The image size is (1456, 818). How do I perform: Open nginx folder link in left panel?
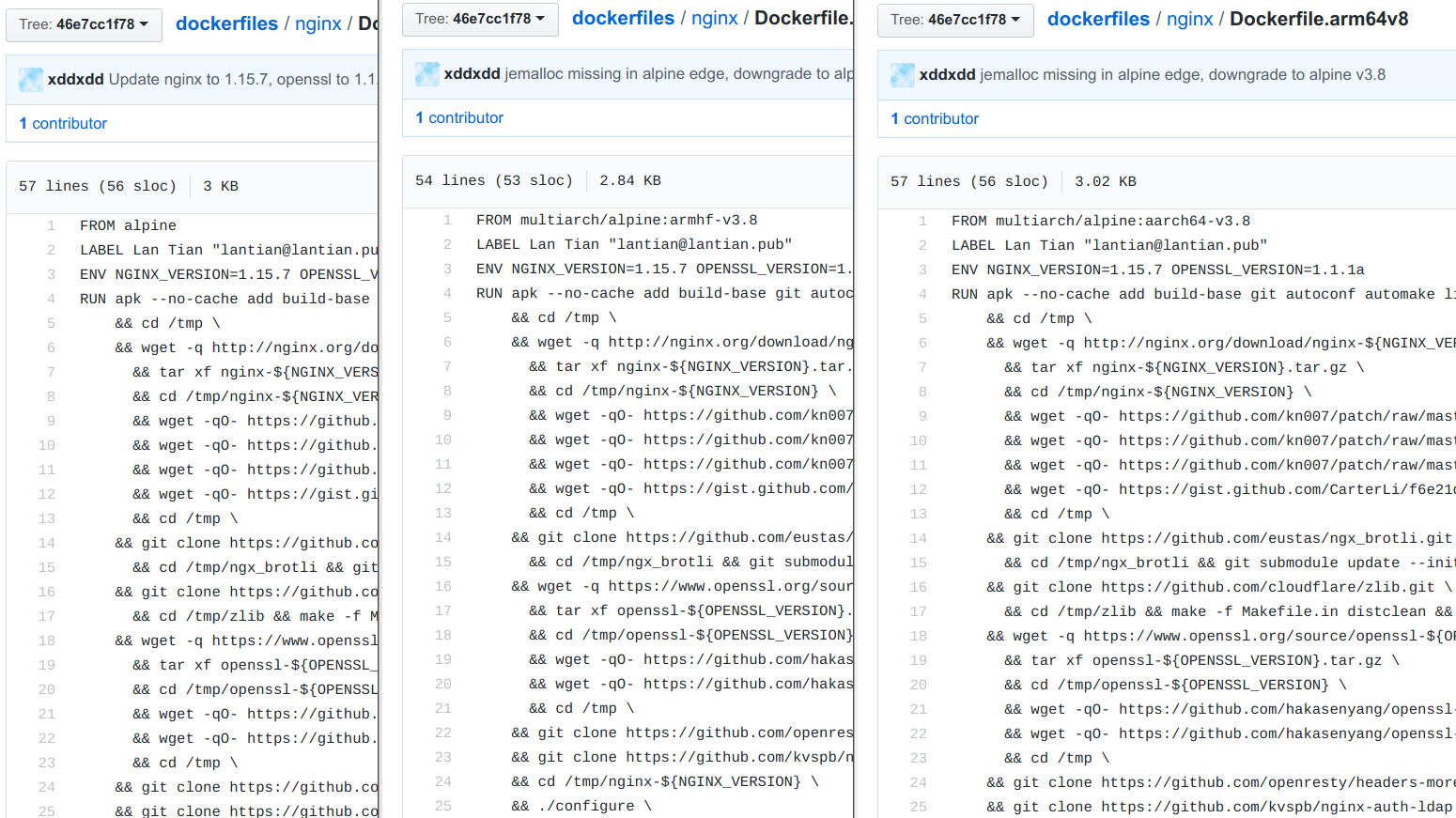318,23
